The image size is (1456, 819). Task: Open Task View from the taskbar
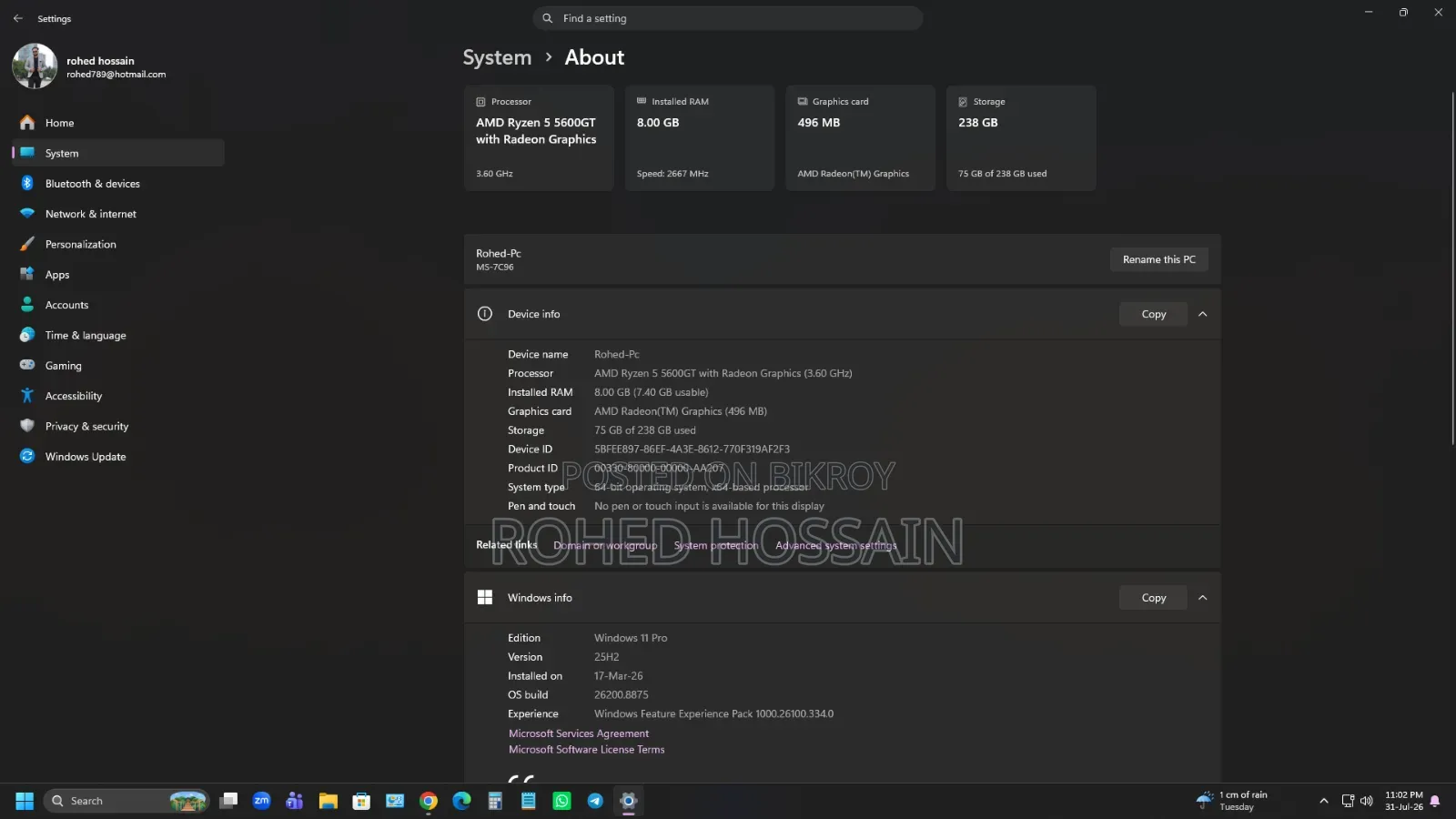(229, 801)
